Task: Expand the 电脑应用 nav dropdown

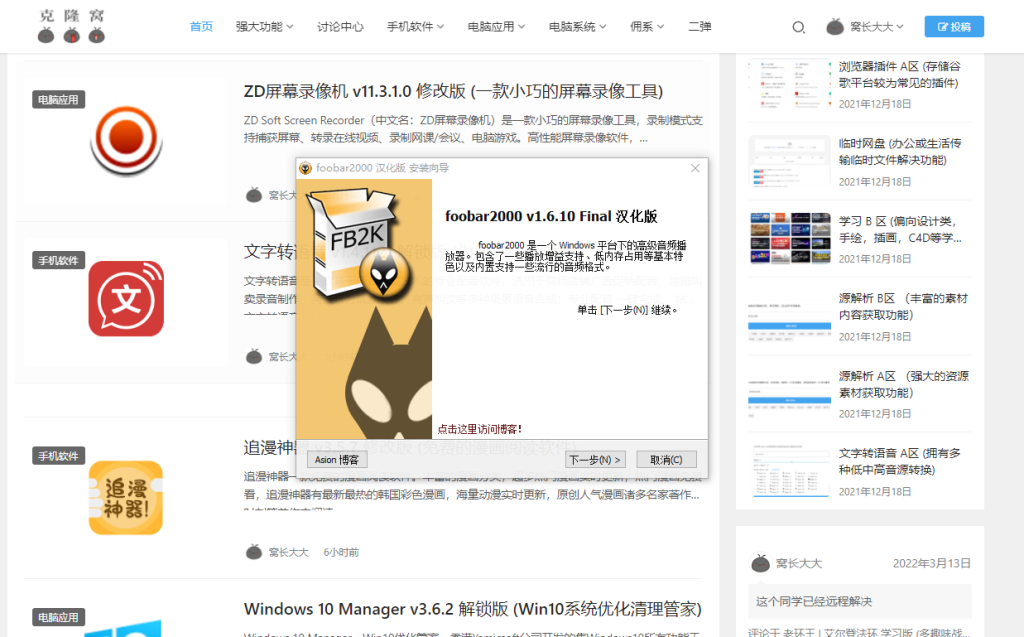Action: point(496,27)
